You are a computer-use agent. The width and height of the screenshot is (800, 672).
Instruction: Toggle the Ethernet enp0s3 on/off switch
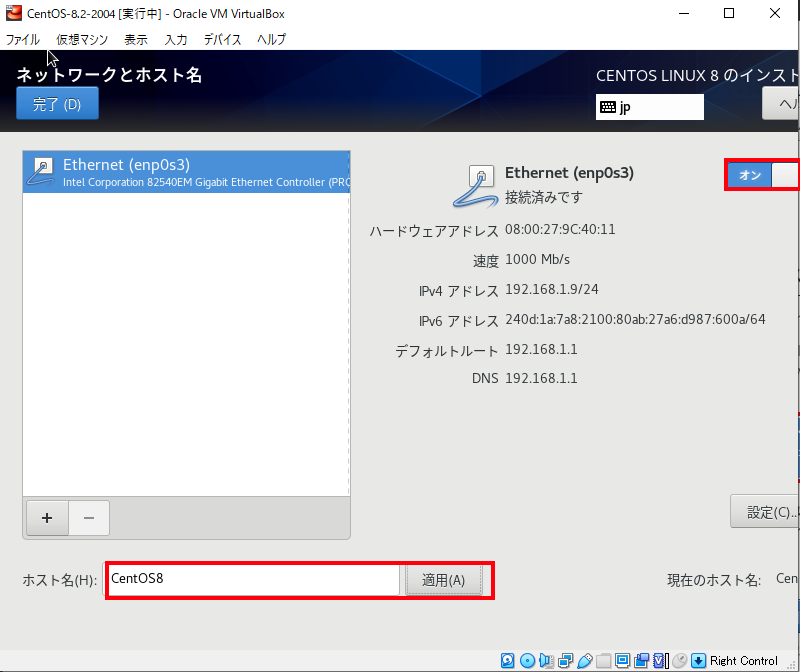point(762,175)
